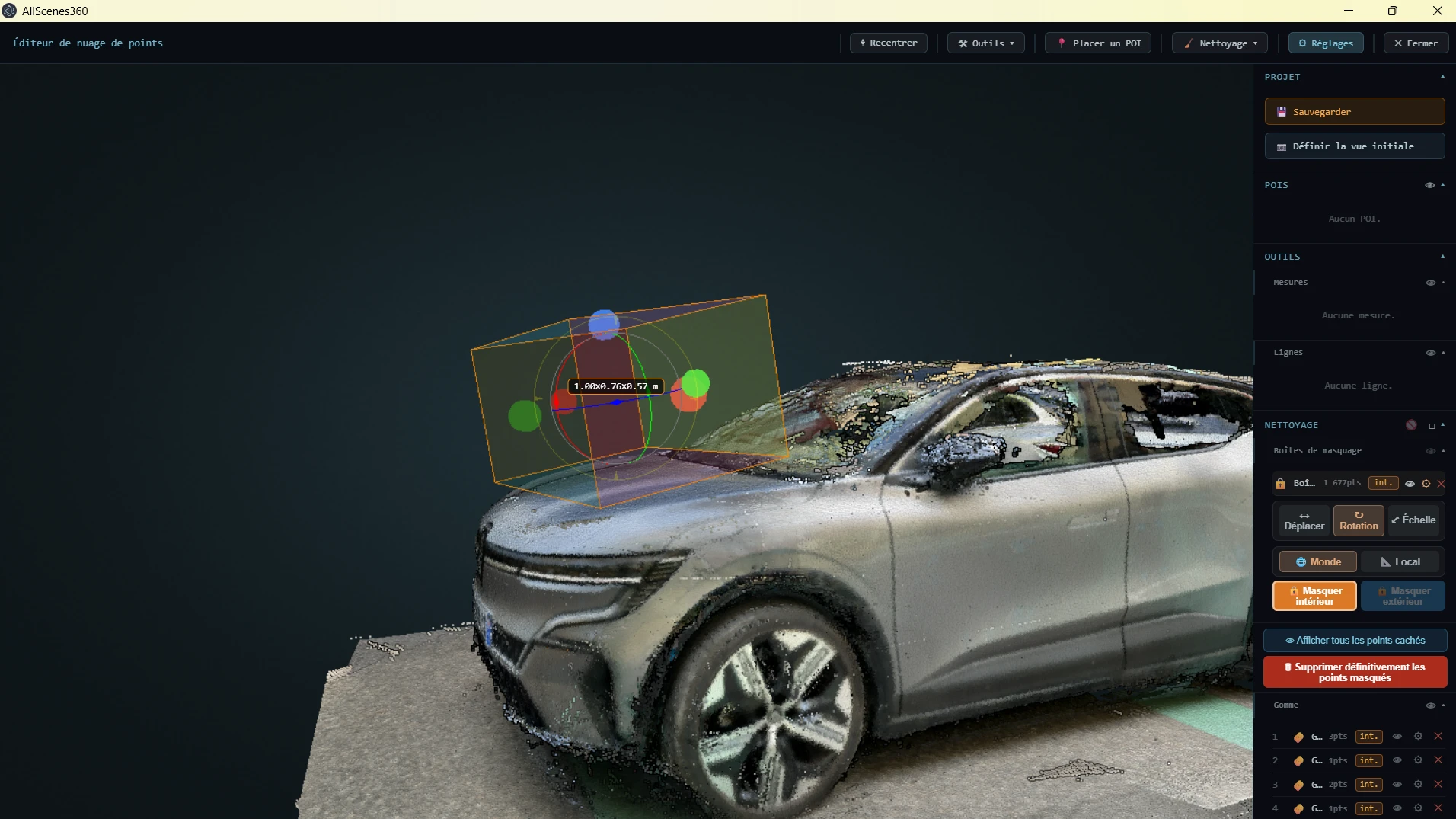Select the Rotation transform mode
The height and width of the screenshot is (819, 1456).
point(1359,521)
